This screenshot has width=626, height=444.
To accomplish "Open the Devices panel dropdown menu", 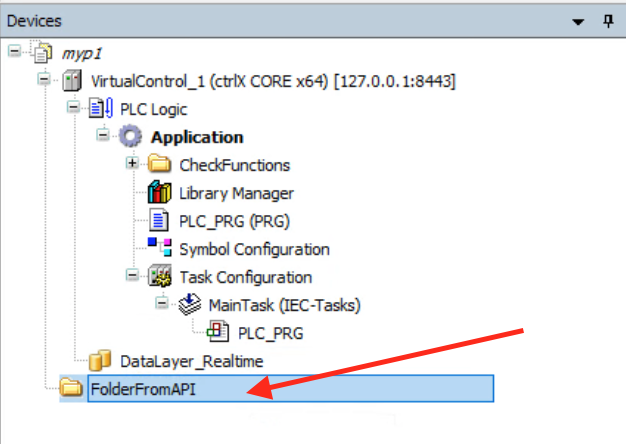I will coord(578,22).
